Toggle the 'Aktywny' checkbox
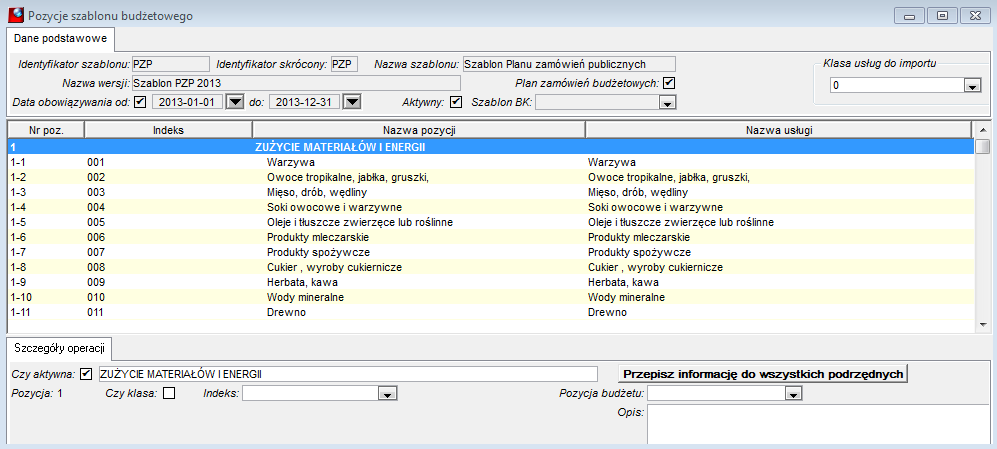 456,102
